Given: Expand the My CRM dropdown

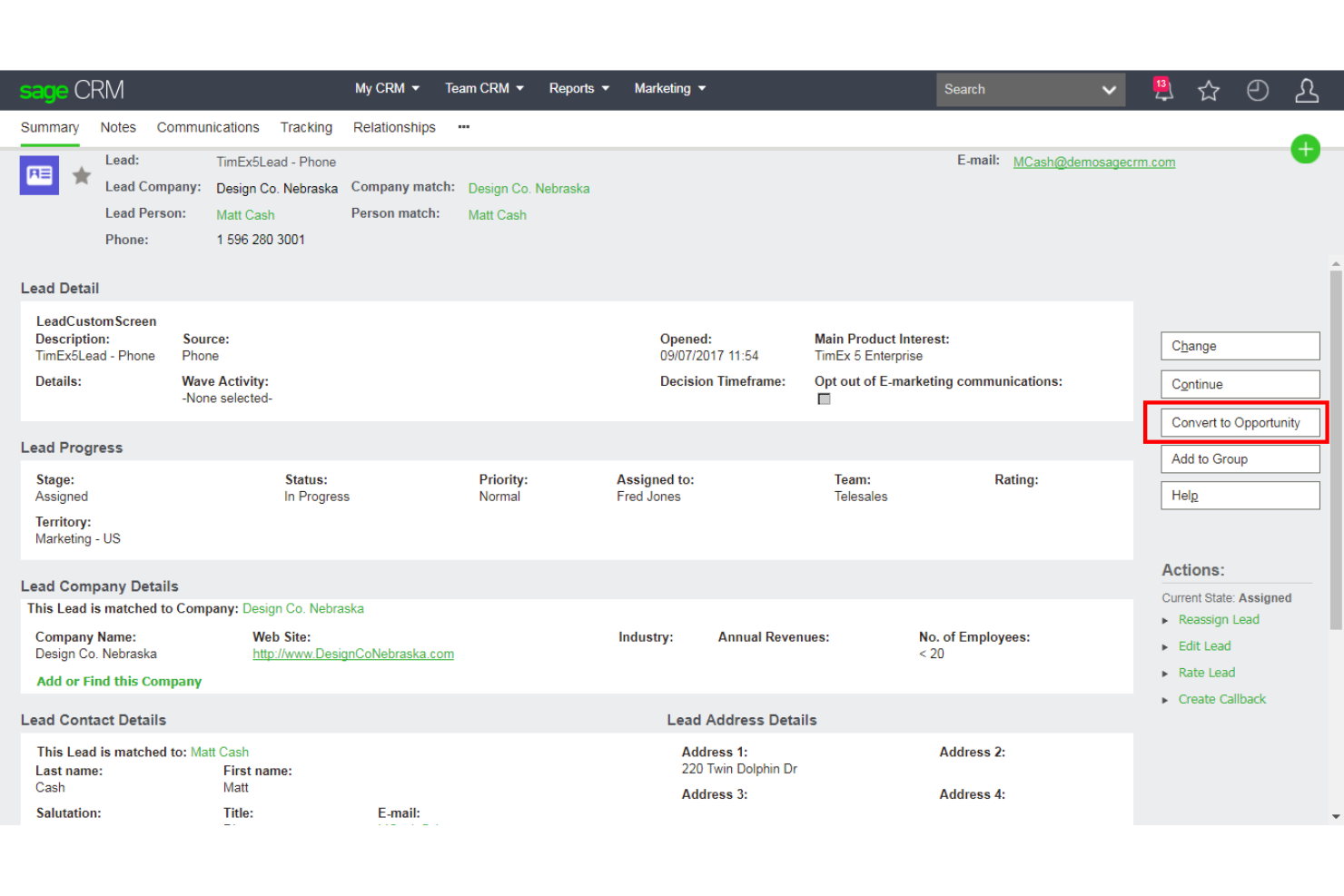Looking at the screenshot, I should (386, 88).
